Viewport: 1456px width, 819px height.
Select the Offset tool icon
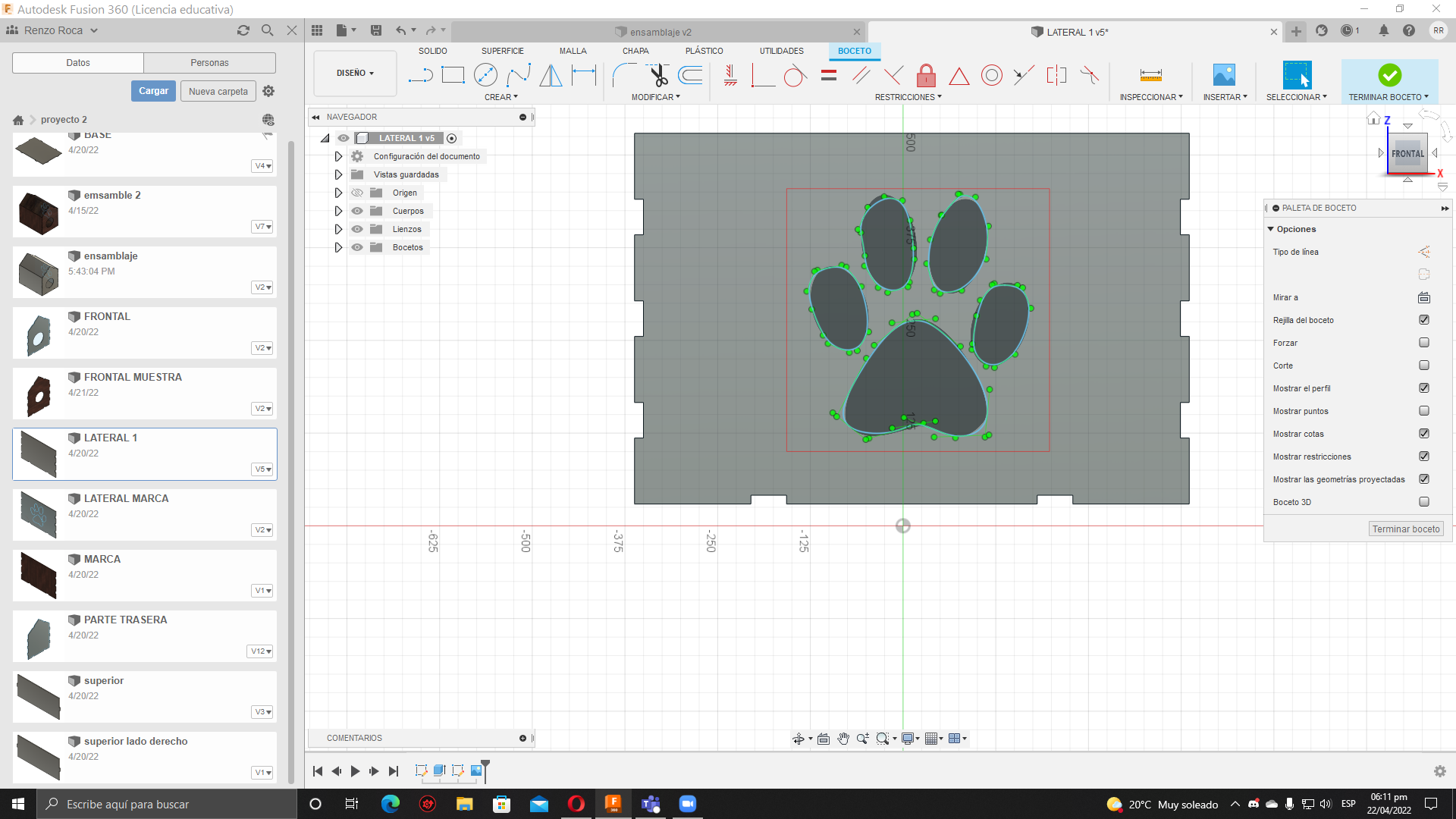690,75
